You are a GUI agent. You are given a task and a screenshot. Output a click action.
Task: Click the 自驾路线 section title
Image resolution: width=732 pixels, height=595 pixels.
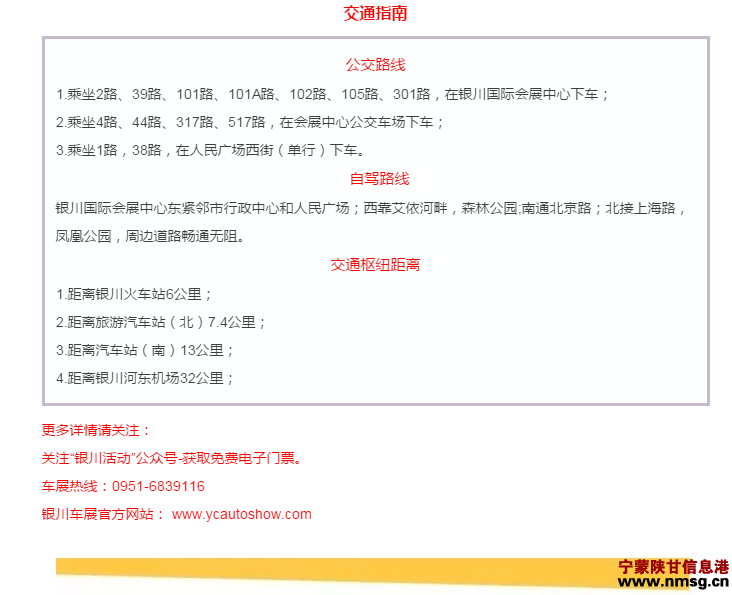(x=380, y=179)
